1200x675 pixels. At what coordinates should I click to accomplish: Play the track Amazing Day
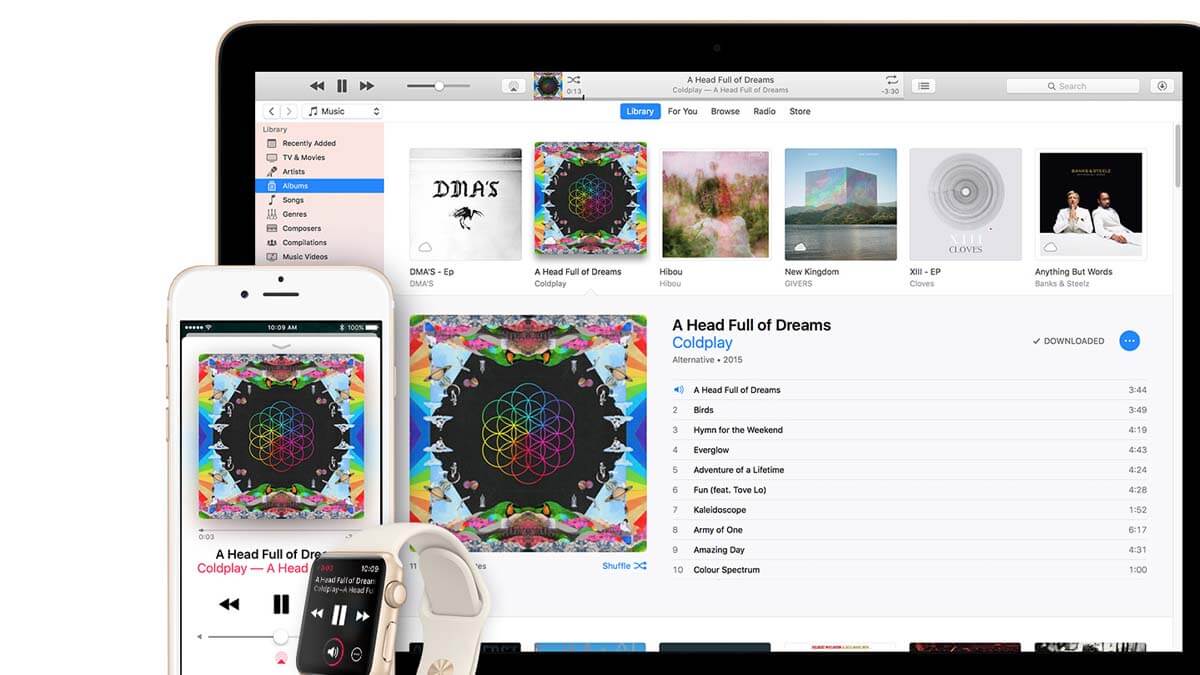[909, 550]
